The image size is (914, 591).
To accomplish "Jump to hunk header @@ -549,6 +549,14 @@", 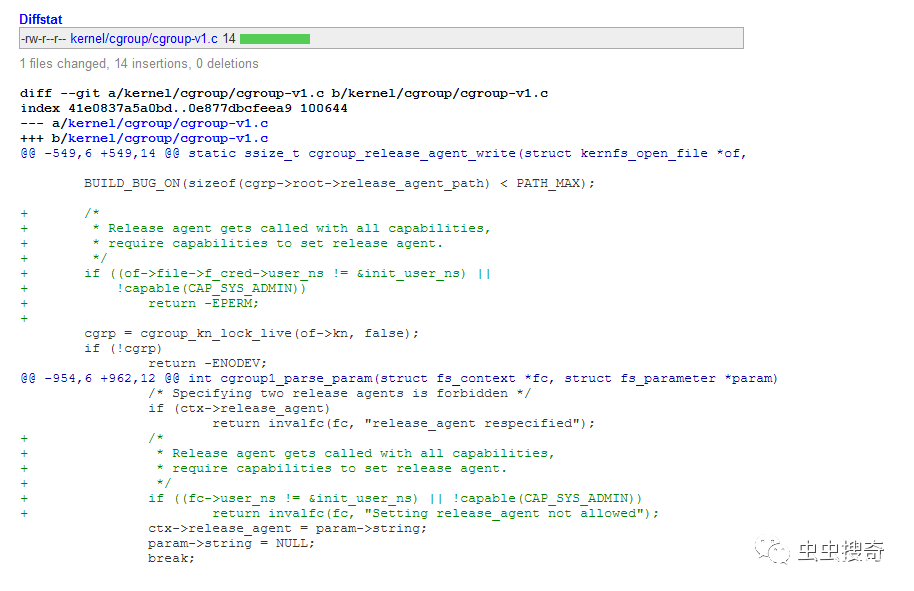I will (x=100, y=153).
